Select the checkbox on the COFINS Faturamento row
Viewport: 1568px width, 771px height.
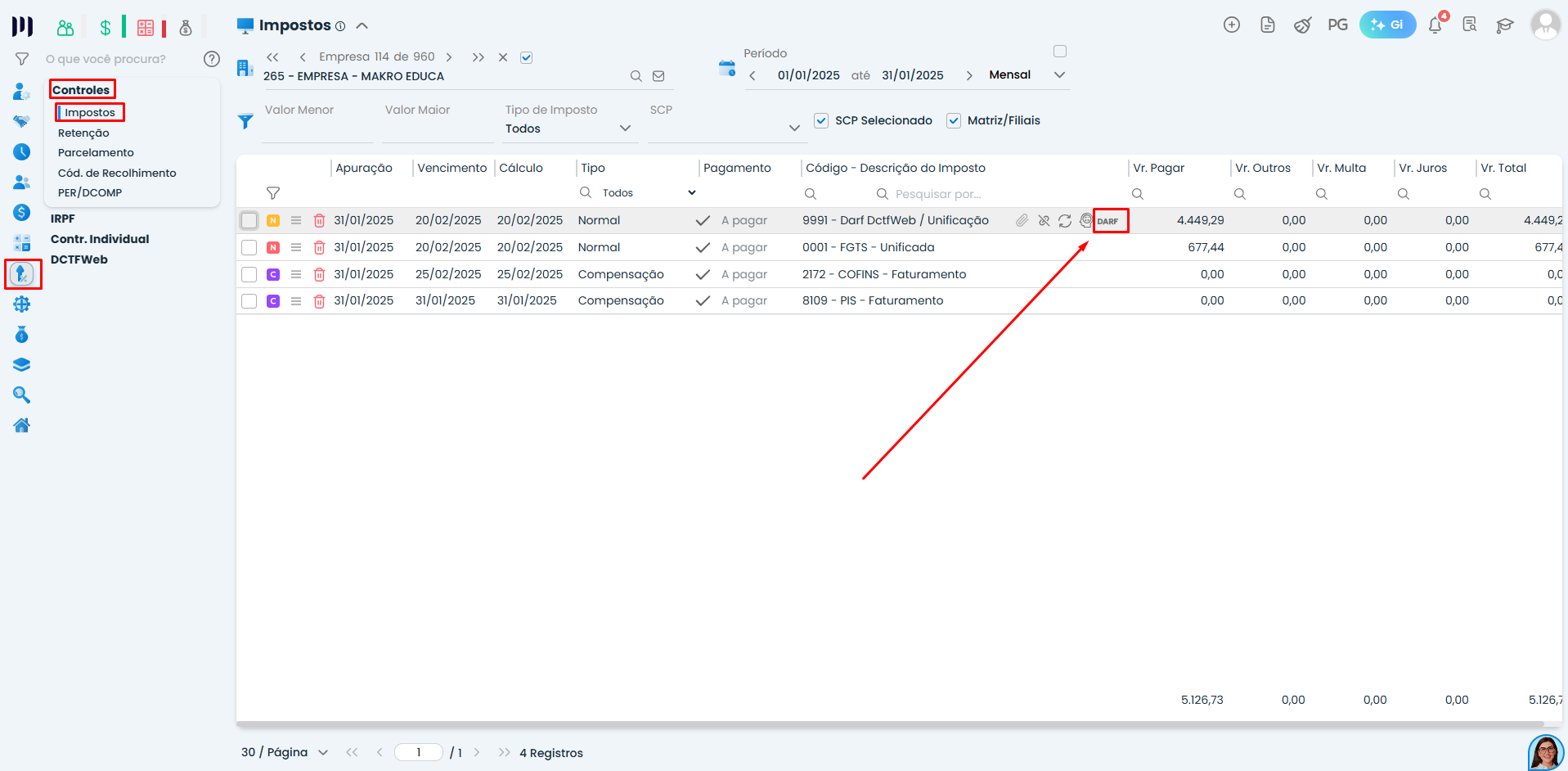(249, 274)
